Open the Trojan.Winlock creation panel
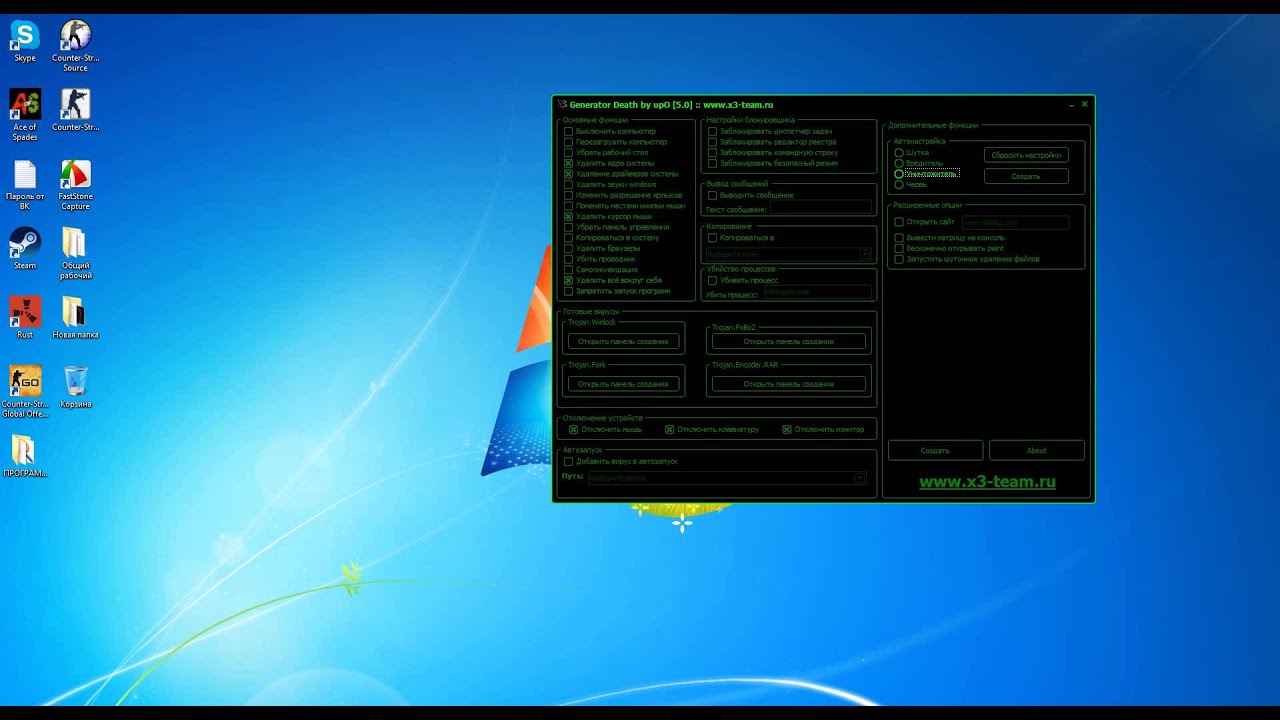 coord(623,341)
